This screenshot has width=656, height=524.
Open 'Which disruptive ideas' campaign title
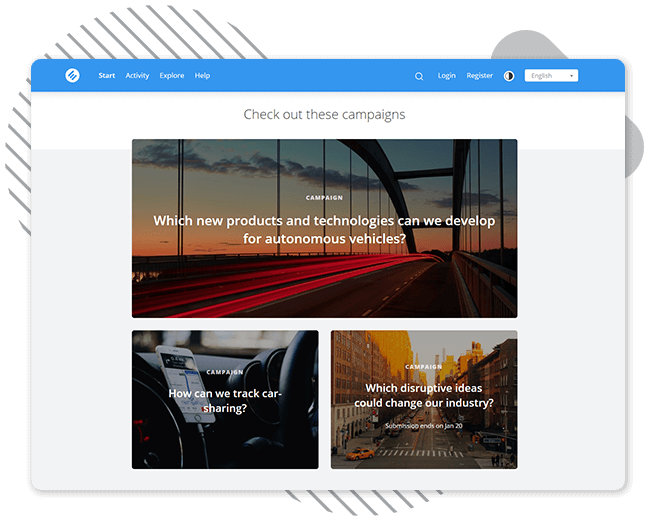pos(423,395)
